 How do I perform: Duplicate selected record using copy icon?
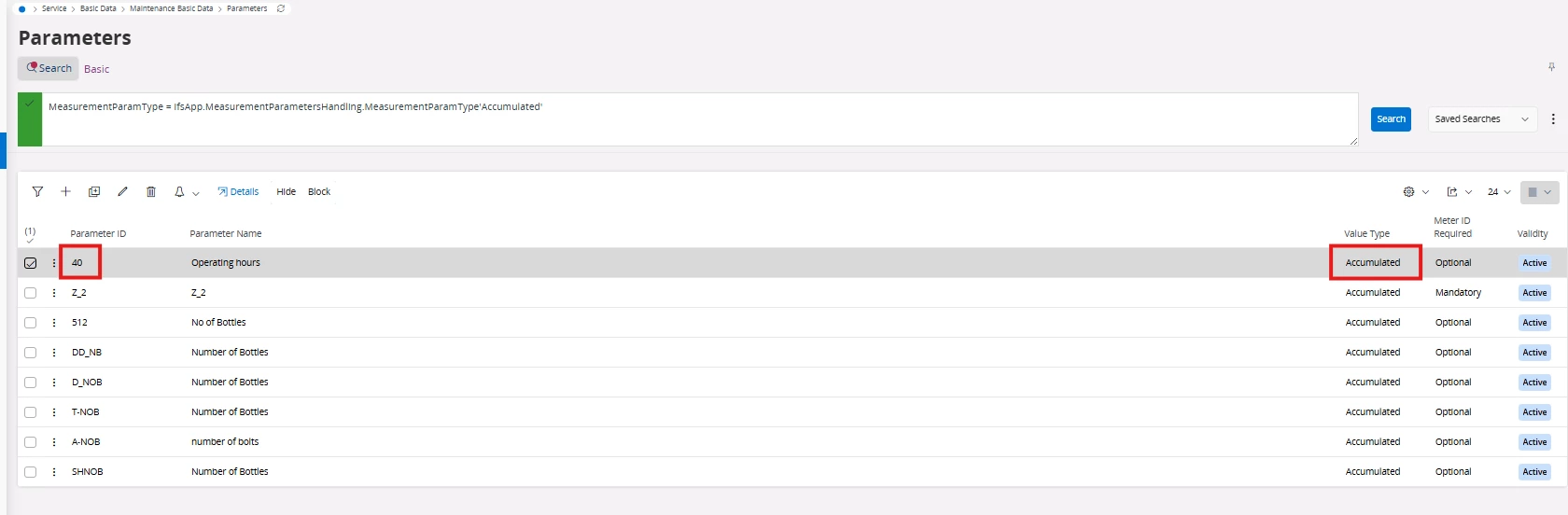pyautogui.click(x=94, y=192)
